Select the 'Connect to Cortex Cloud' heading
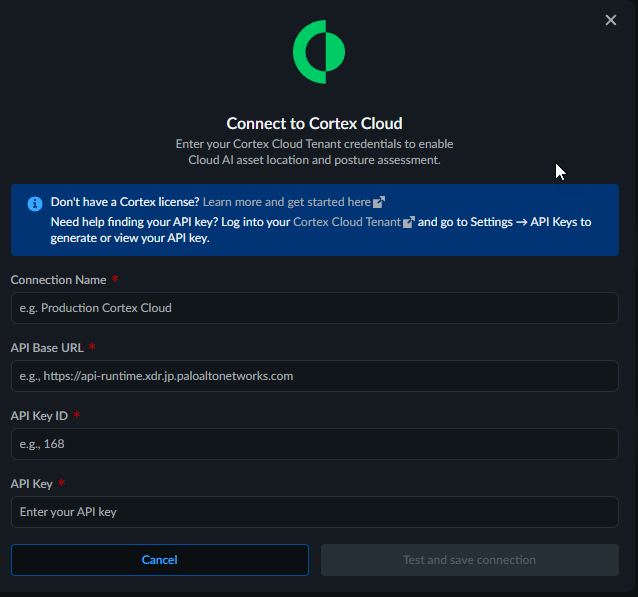This screenshot has height=597, width=638. pyautogui.click(x=315, y=123)
